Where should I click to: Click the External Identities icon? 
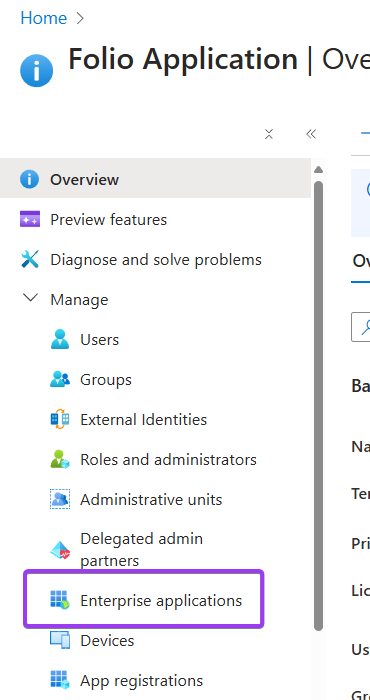[x=60, y=419]
